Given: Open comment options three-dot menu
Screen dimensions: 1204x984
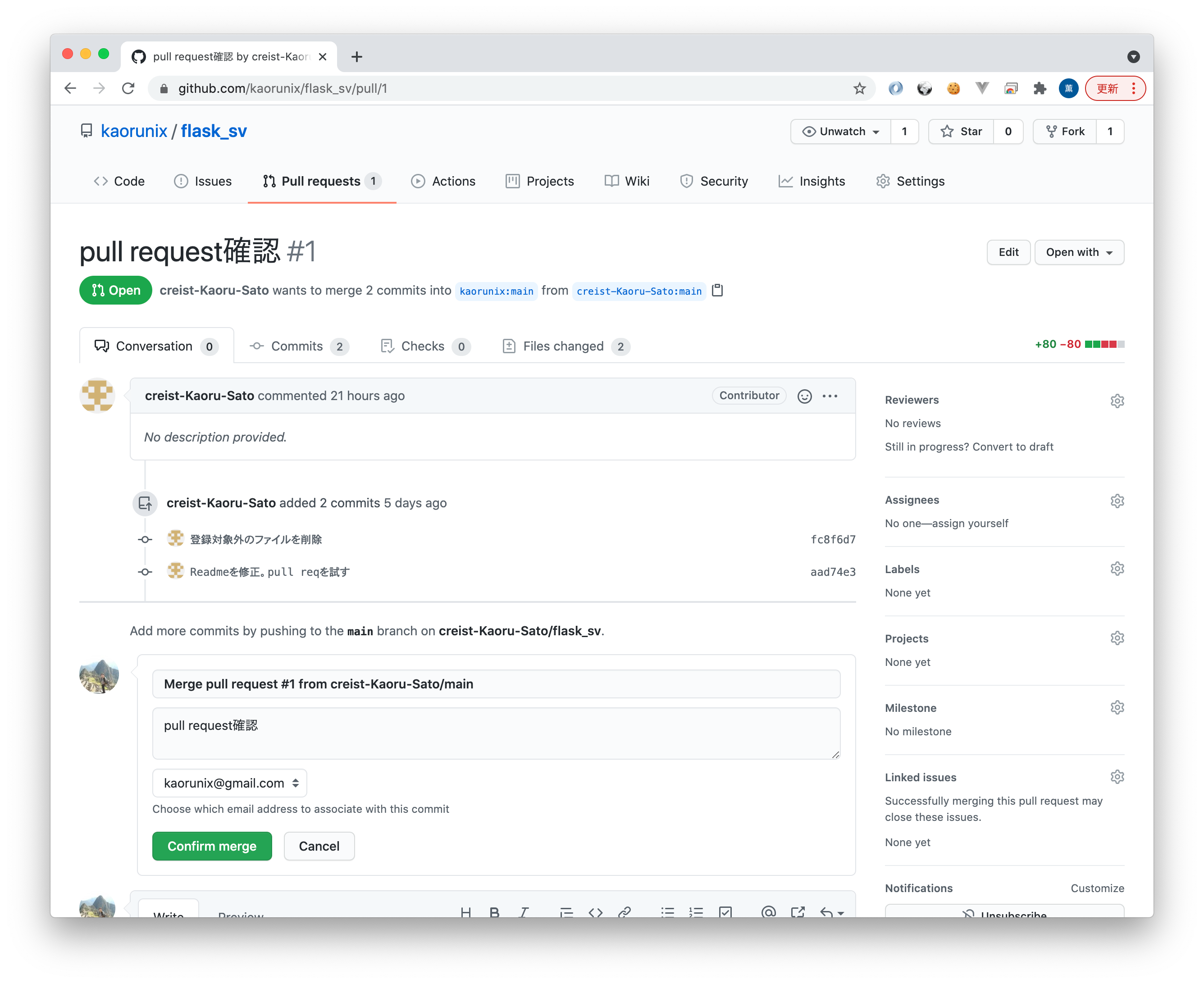Looking at the screenshot, I should [830, 396].
